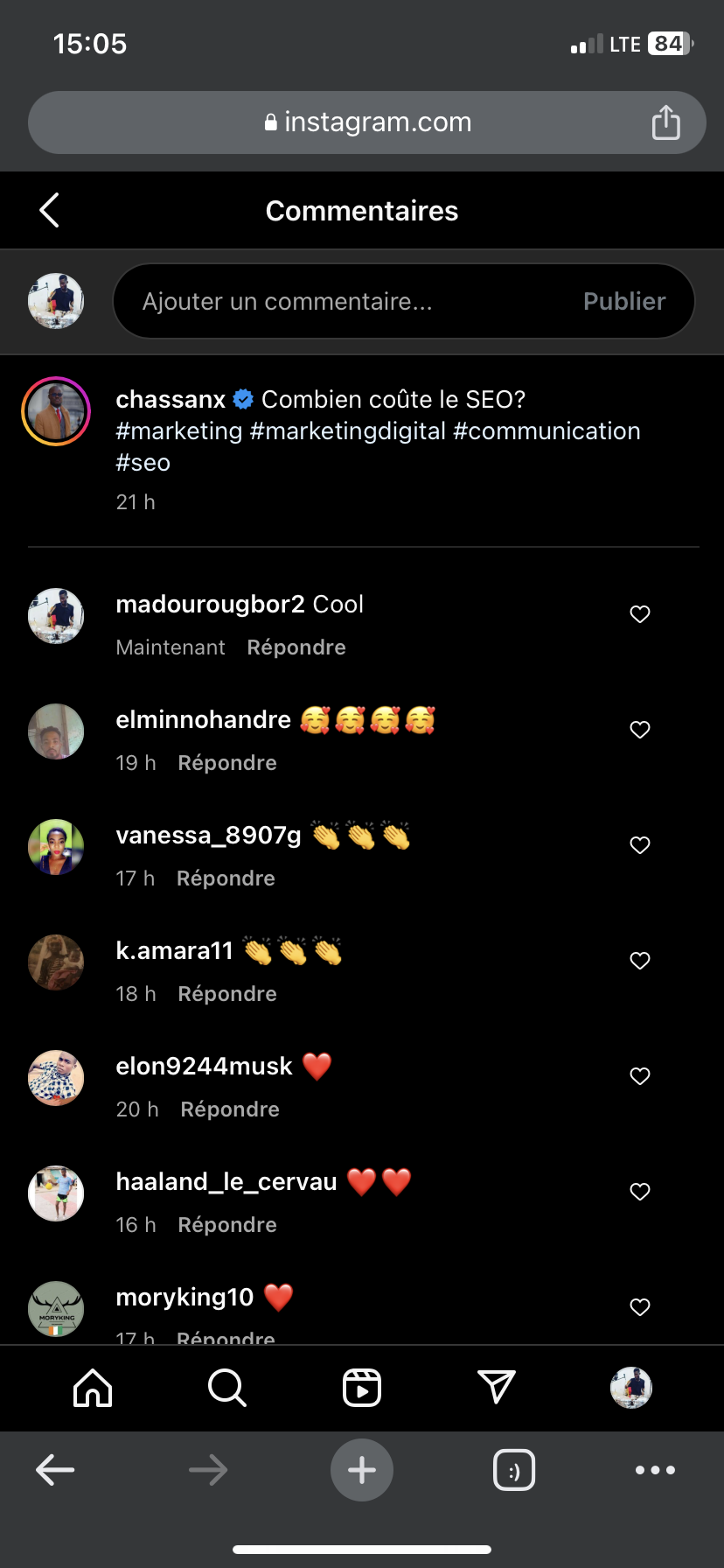
Task: Tap the Safari share icon
Action: tap(665, 122)
